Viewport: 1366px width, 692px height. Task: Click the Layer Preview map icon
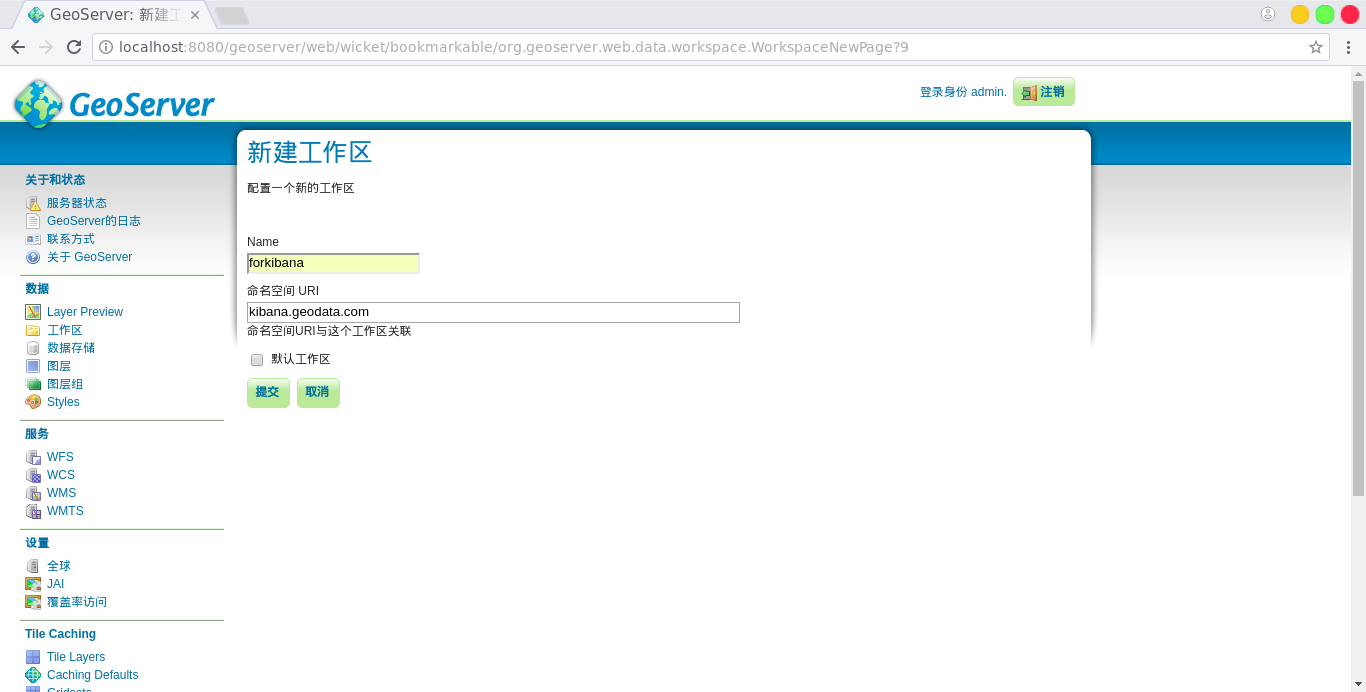click(x=33, y=312)
